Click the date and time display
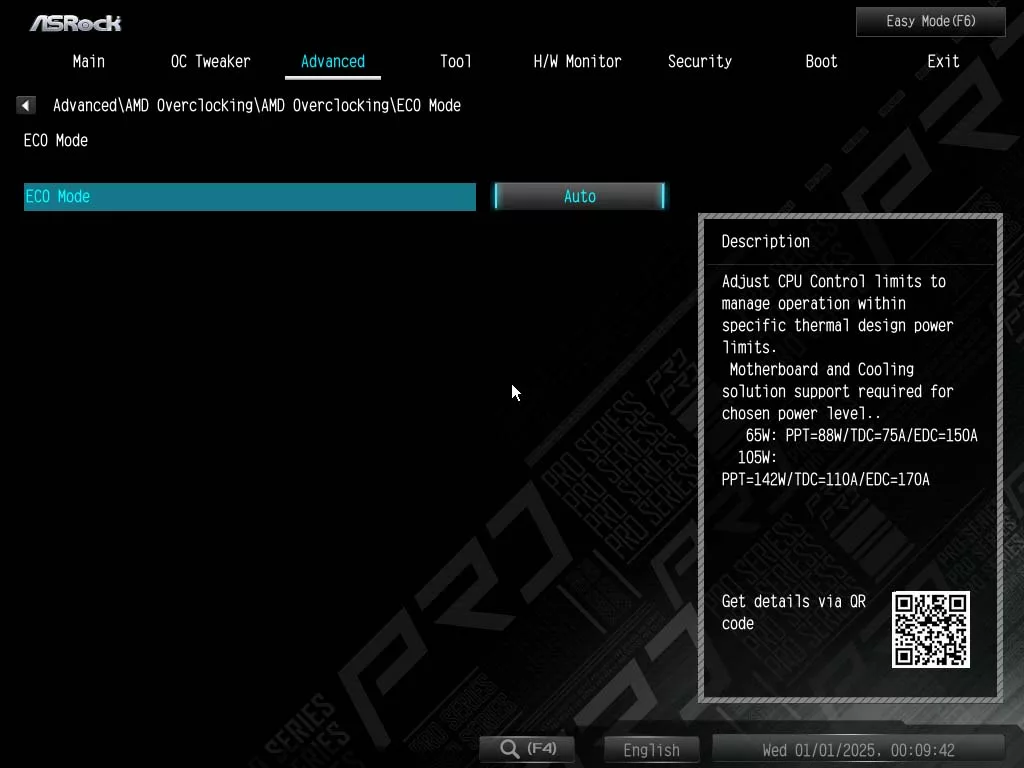1024x768 pixels. 858,749
